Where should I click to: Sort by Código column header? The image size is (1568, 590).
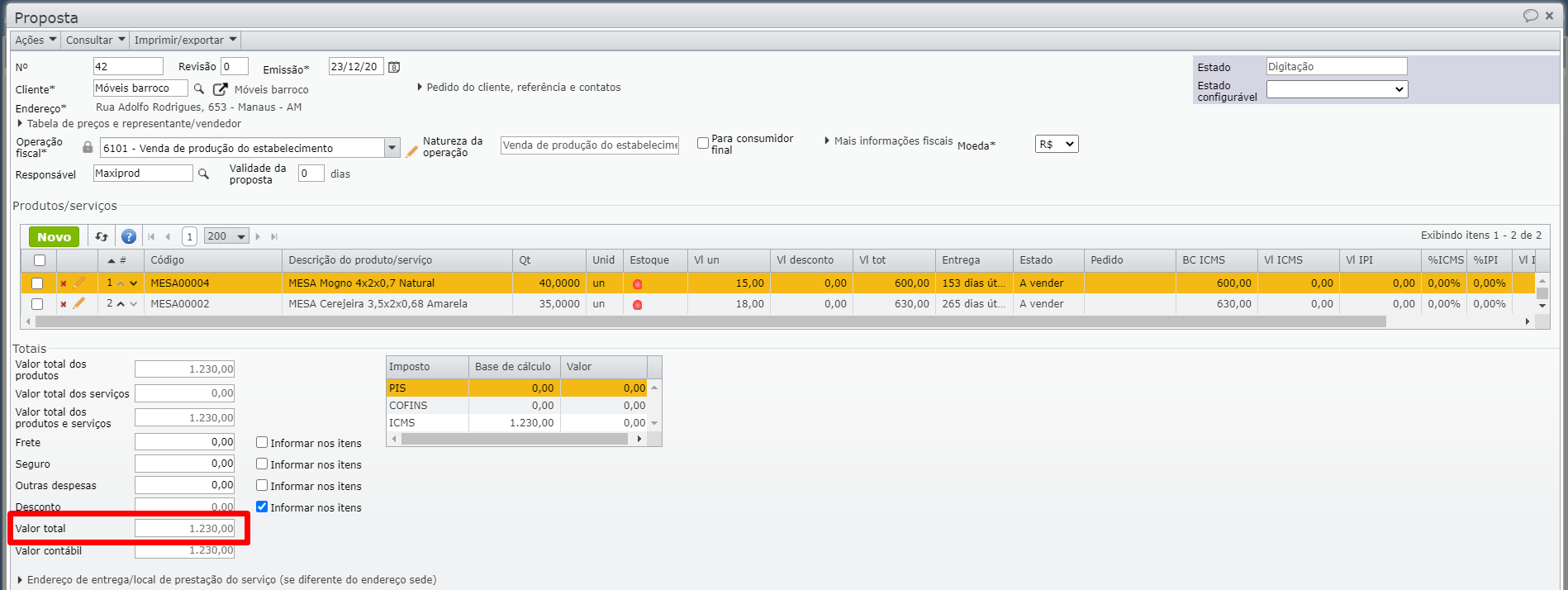212,260
